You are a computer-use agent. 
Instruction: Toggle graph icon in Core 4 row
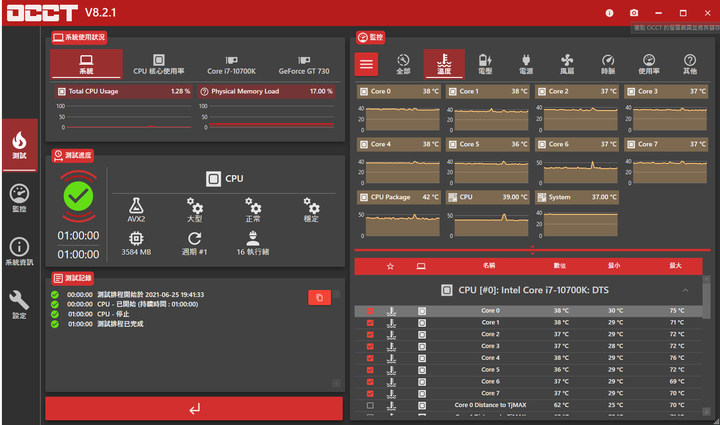391,358
